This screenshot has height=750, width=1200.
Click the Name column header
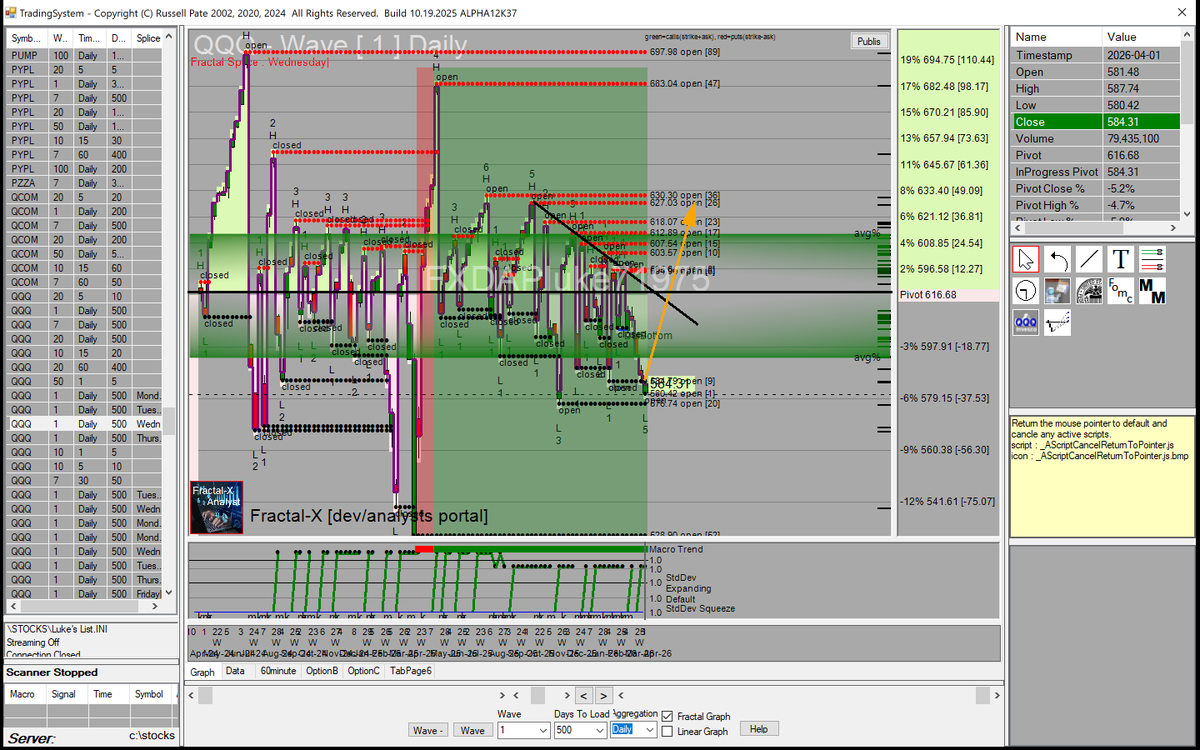(x=1057, y=36)
